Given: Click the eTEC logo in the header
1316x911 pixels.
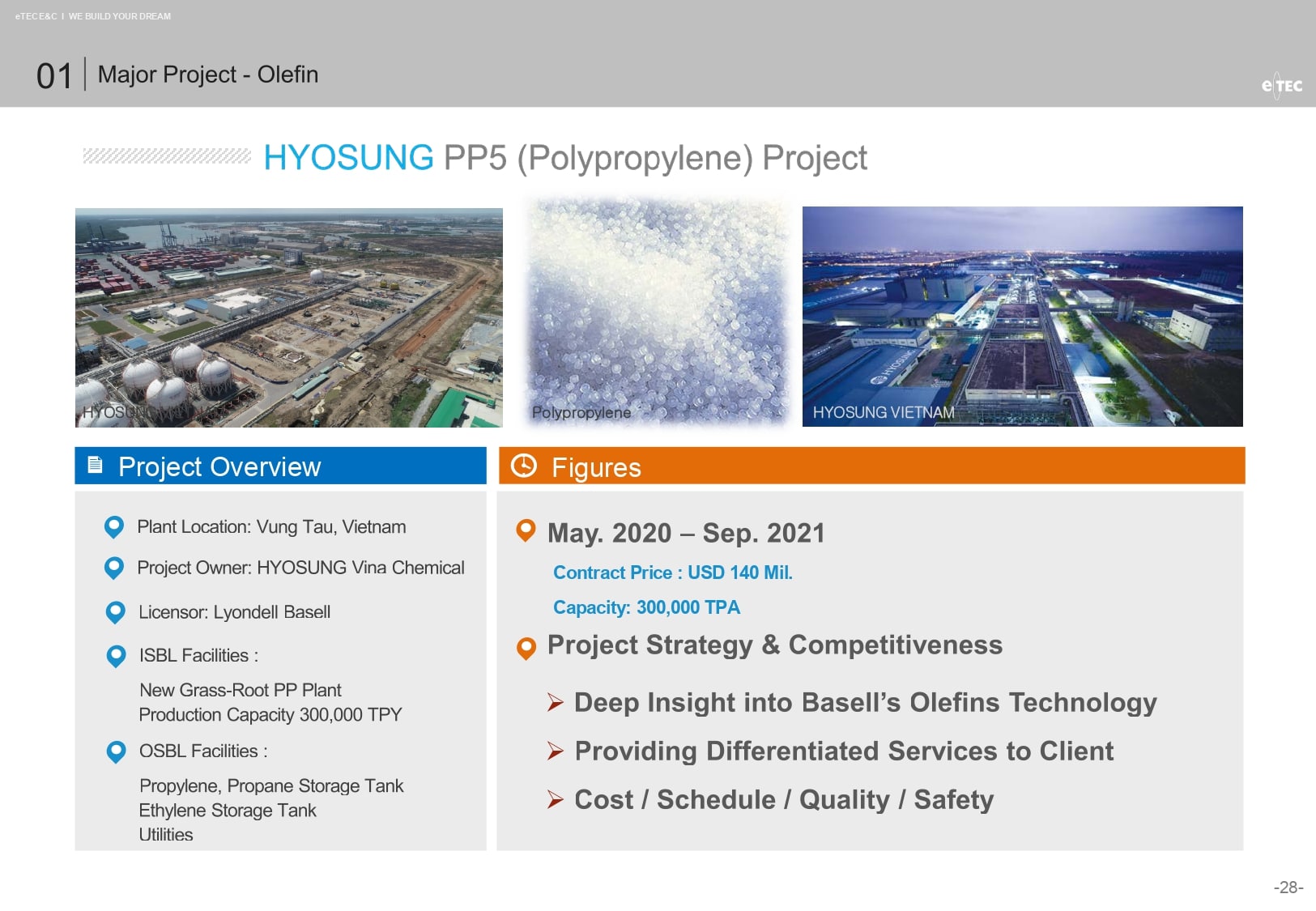Looking at the screenshot, I should coord(1282,85).
